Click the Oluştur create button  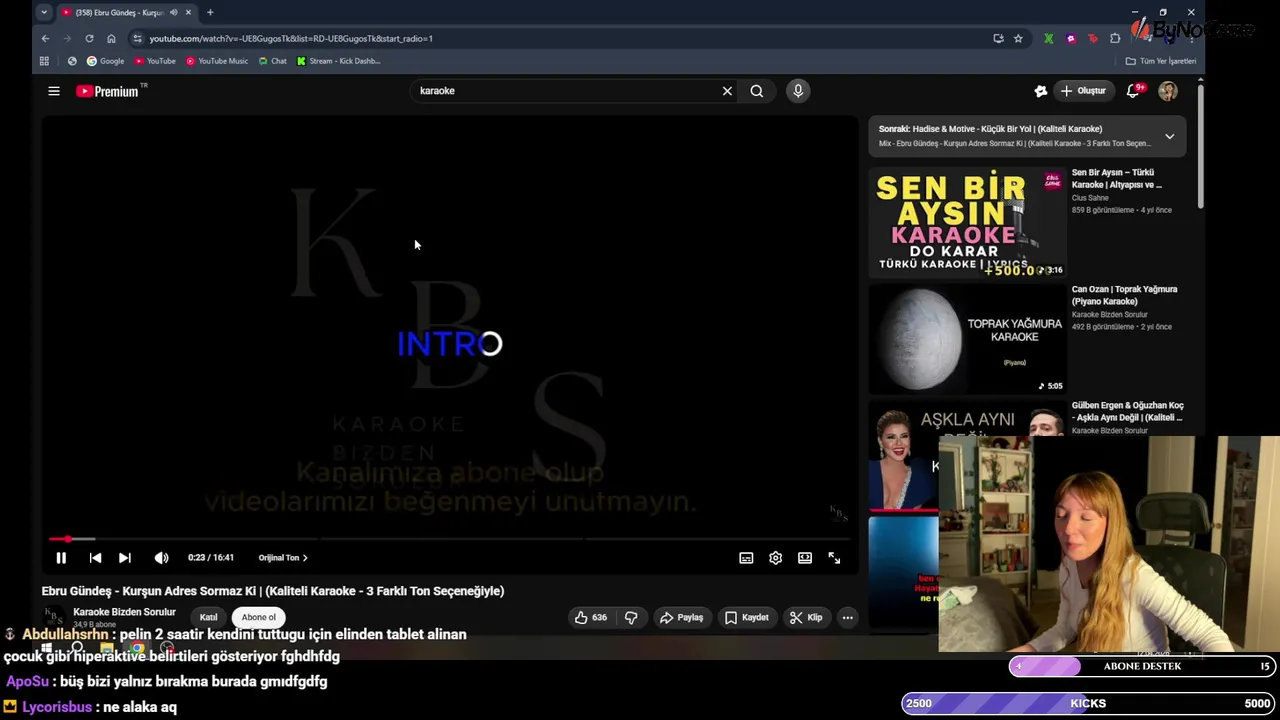(1083, 91)
